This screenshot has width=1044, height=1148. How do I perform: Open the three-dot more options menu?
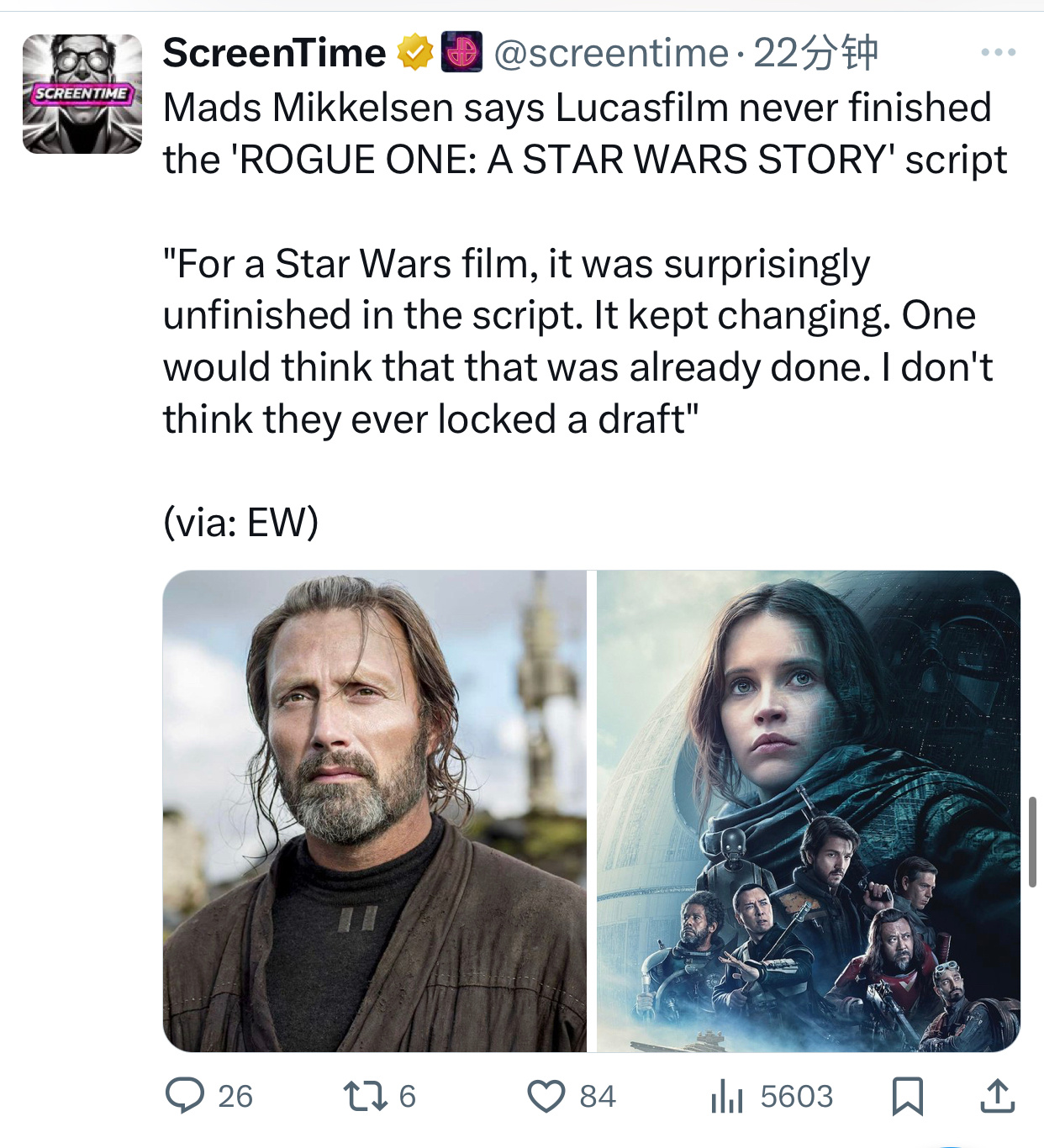pyautogui.click(x=998, y=53)
